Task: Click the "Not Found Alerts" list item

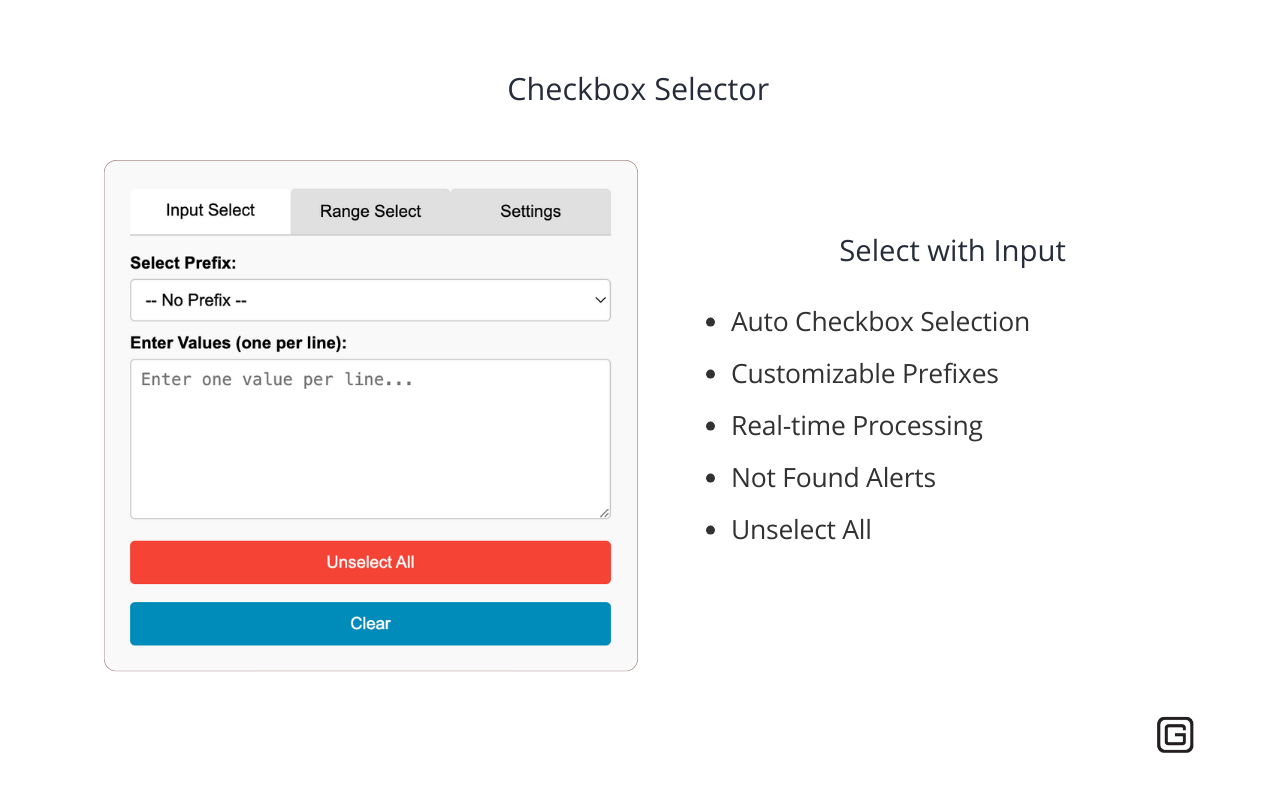Action: 833,477
